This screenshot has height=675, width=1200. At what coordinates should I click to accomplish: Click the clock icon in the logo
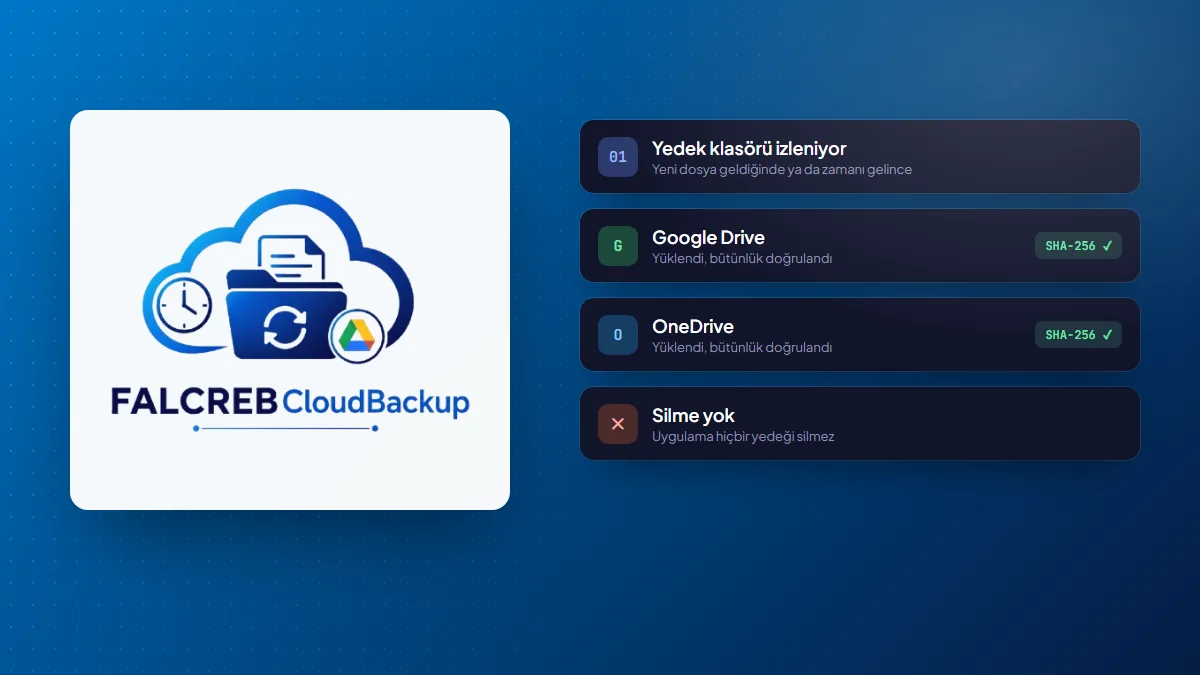184,305
